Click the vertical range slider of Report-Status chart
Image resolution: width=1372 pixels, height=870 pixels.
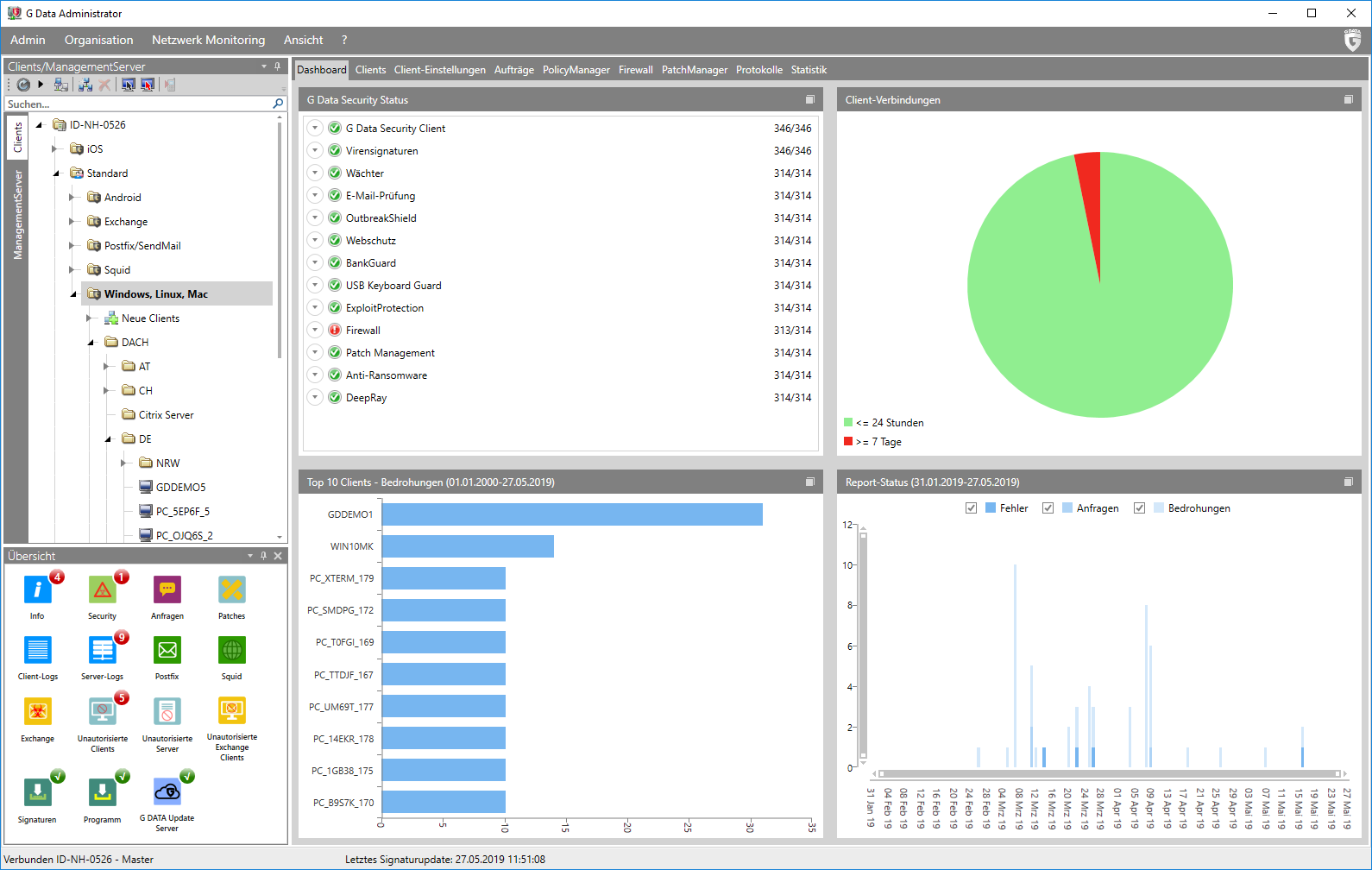pyautogui.click(x=863, y=645)
